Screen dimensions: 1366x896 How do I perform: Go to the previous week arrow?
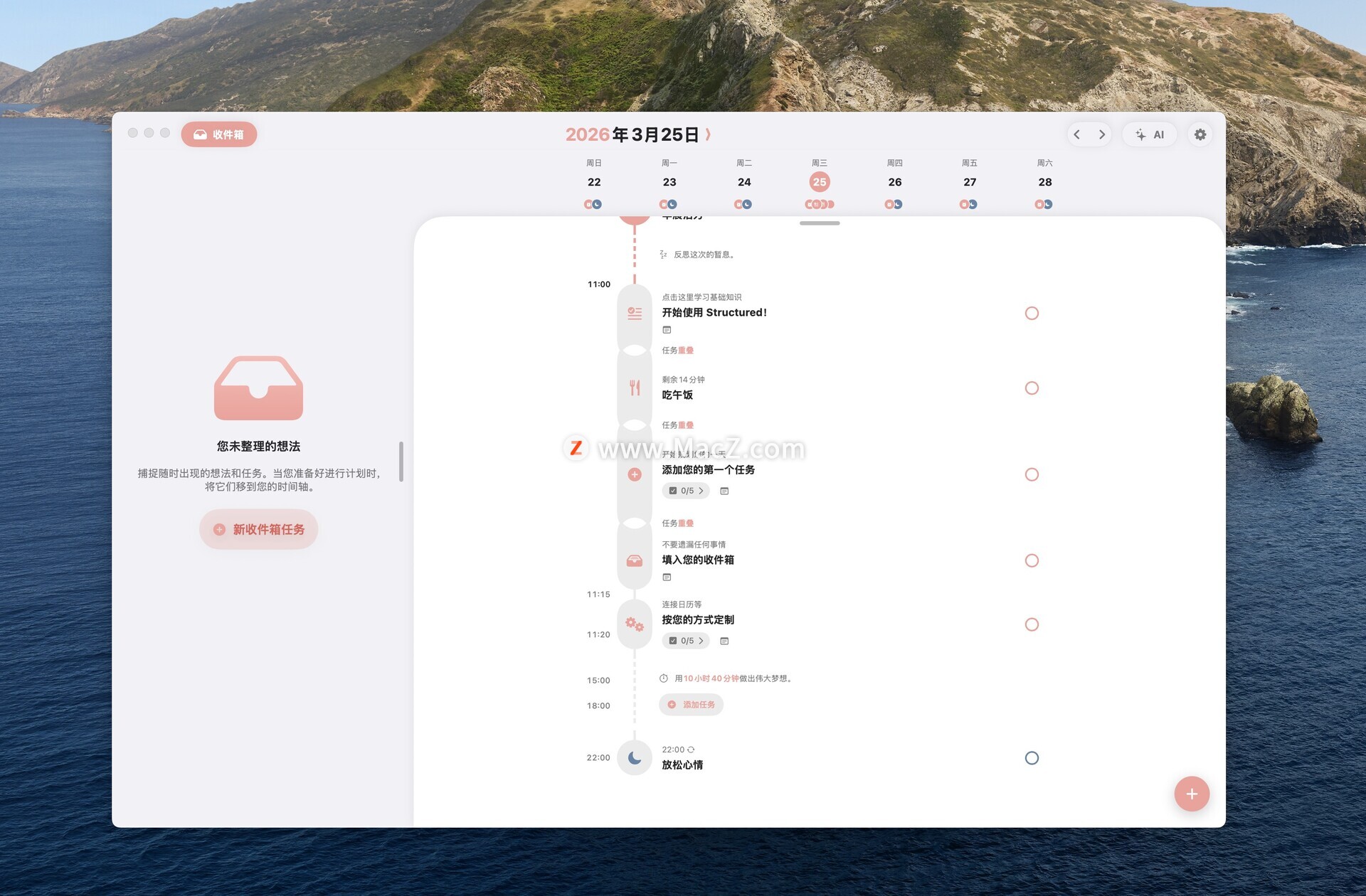point(1076,134)
